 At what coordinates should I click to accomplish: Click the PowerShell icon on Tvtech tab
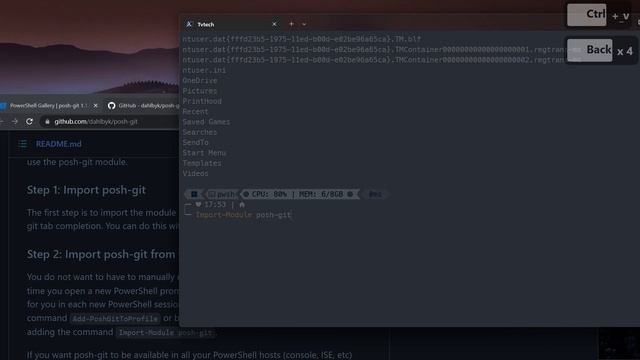(189, 24)
